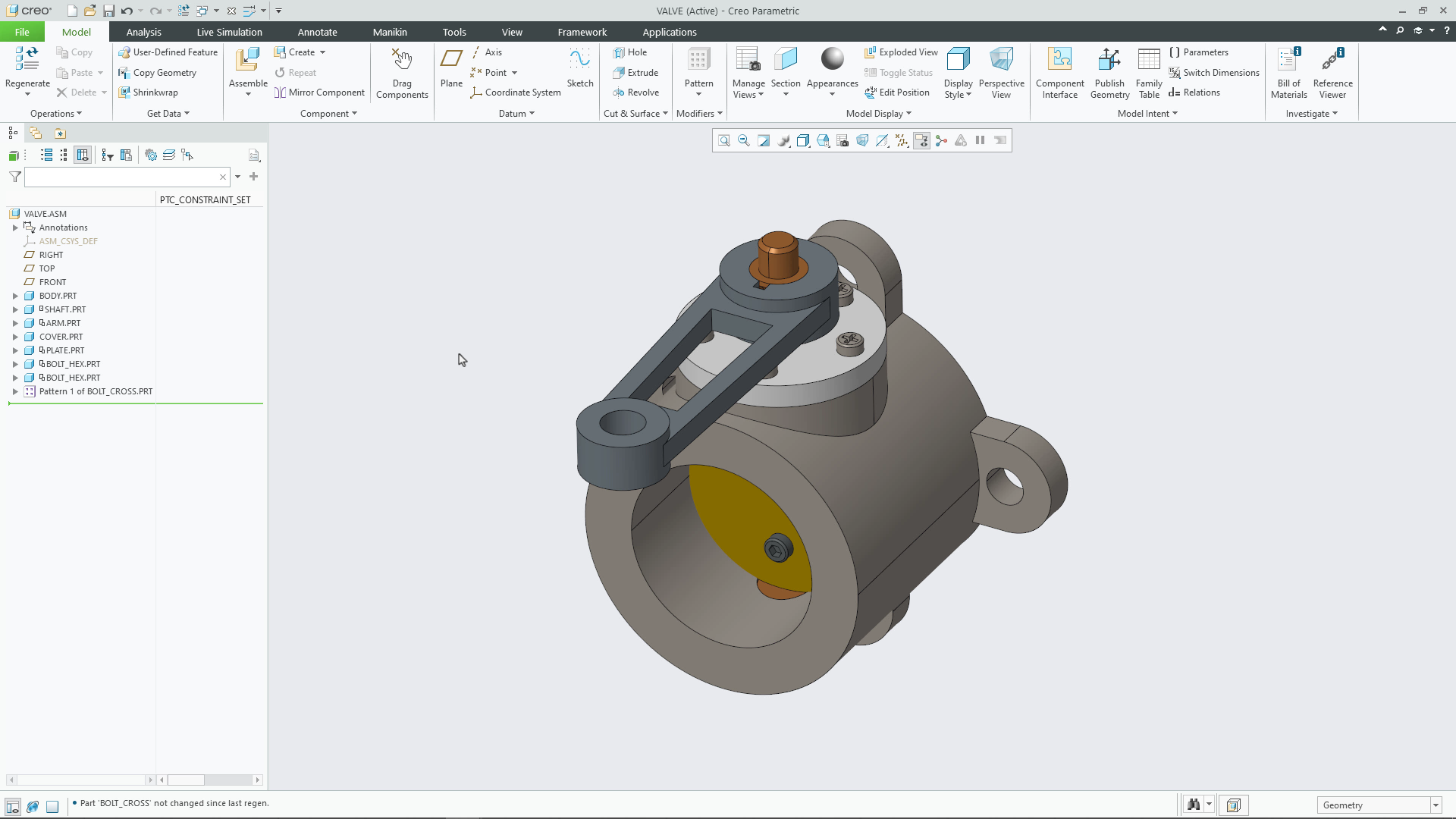Switch to the Analysis ribbon tab
The width and height of the screenshot is (1456, 819).
tap(144, 32)
